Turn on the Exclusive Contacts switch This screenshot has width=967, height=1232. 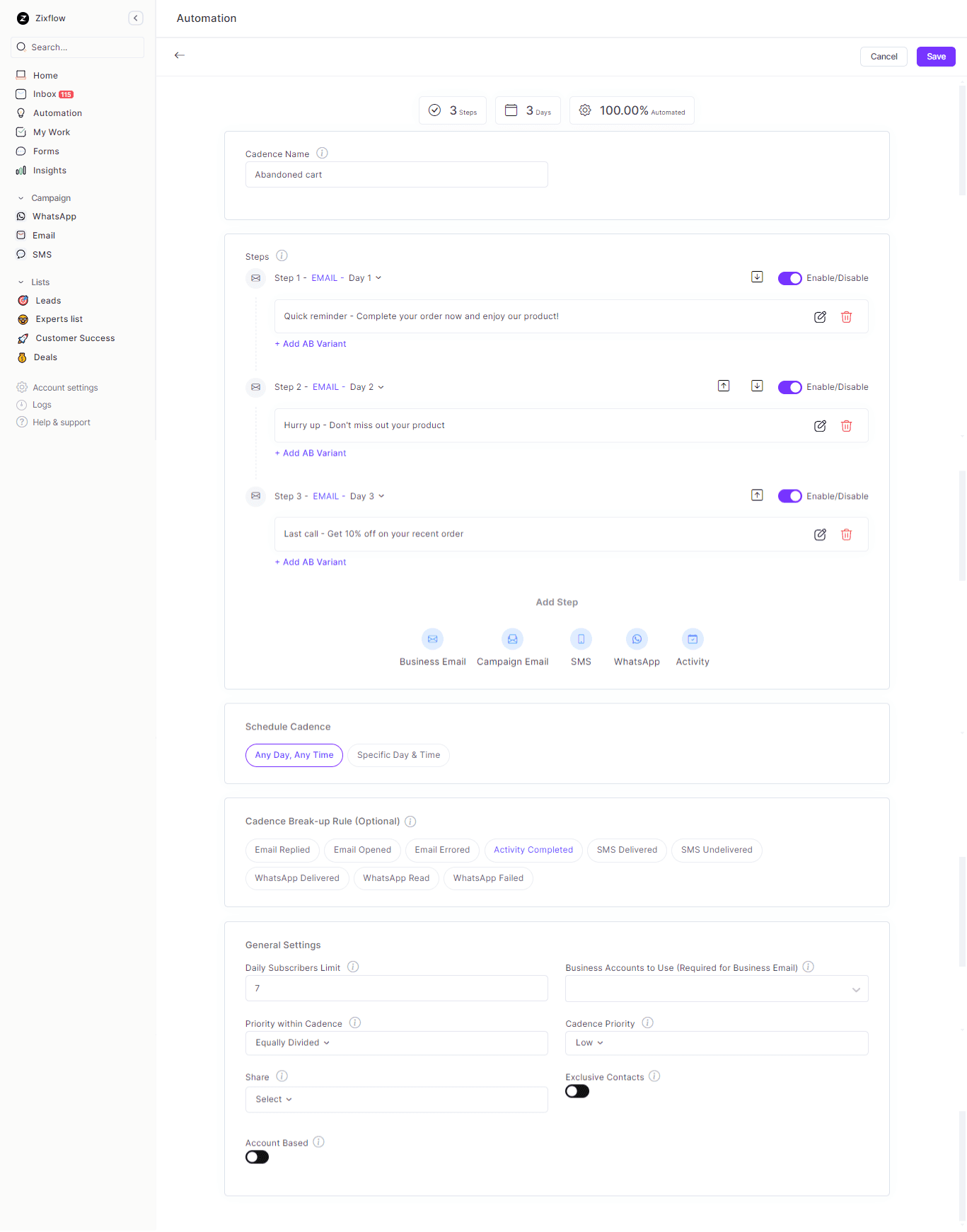[577, 1091]
